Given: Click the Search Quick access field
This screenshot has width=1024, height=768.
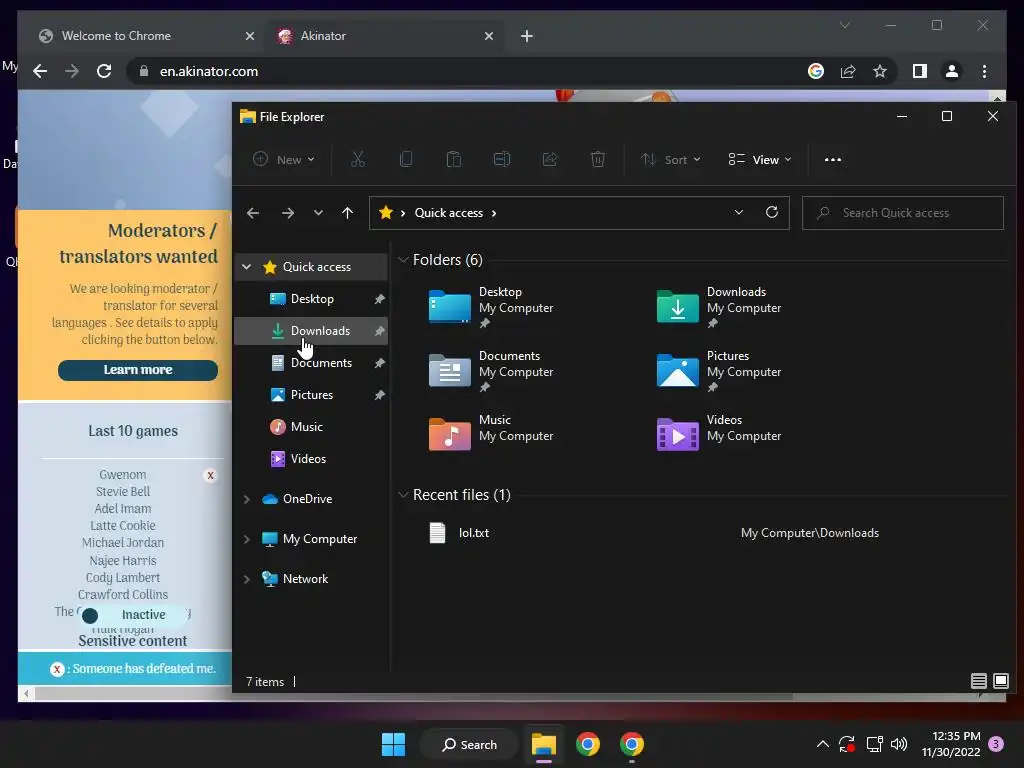Looking at the screenshot, I should tap(903, 213).
